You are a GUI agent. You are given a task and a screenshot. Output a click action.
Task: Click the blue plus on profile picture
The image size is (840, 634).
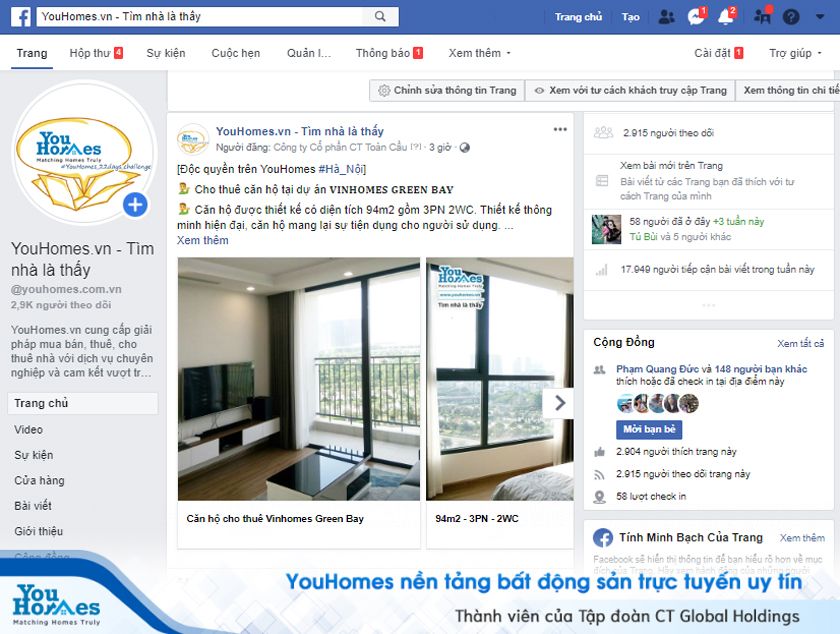[135, 205]
